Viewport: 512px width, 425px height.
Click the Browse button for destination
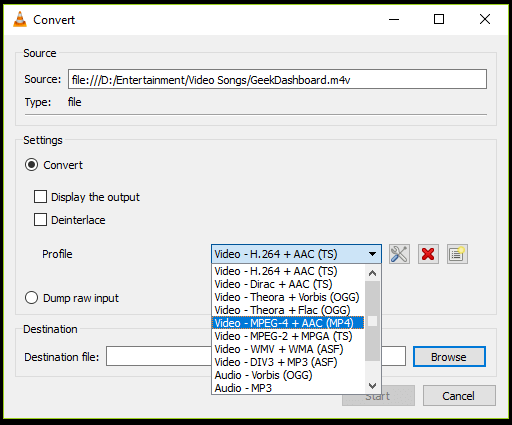click(449, 357)
